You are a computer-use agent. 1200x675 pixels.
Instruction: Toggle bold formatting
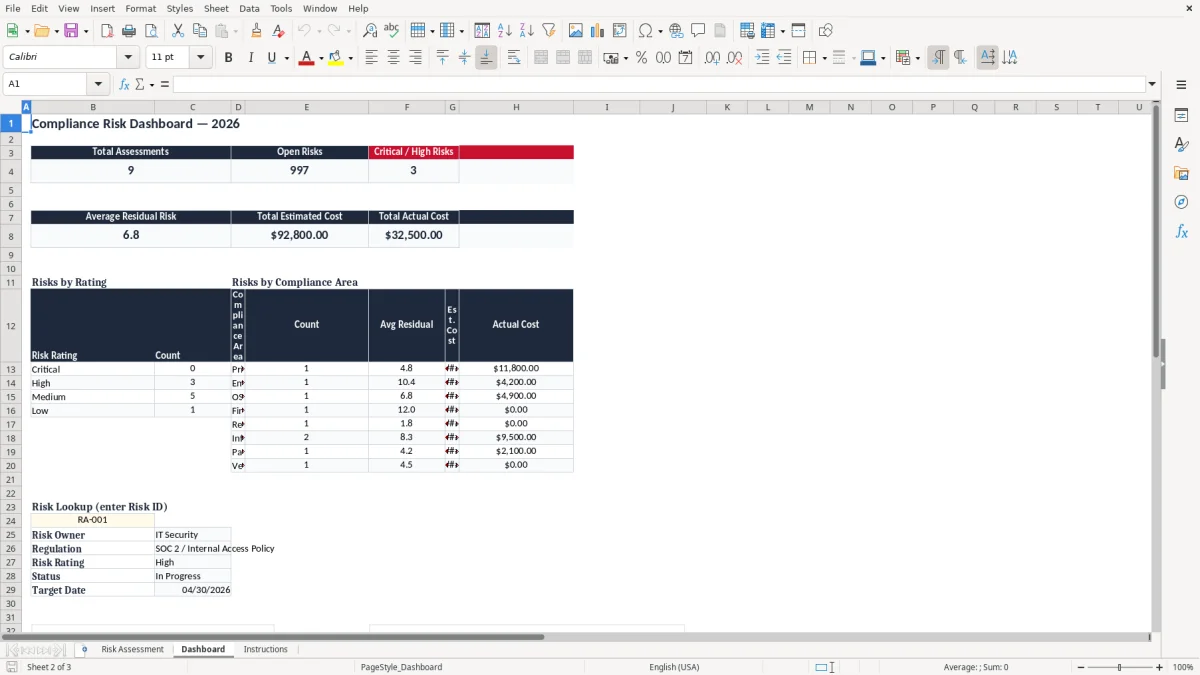pos(229,58)
